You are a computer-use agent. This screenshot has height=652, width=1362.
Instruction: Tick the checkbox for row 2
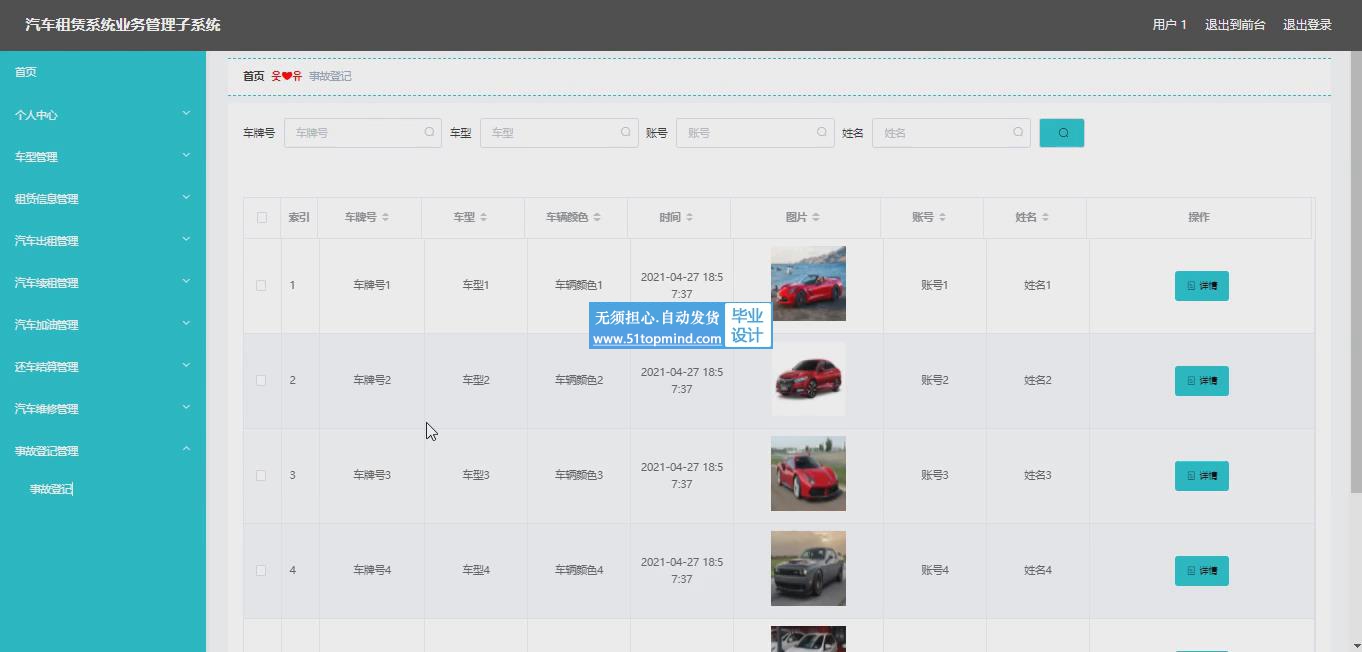click(261, 380)
